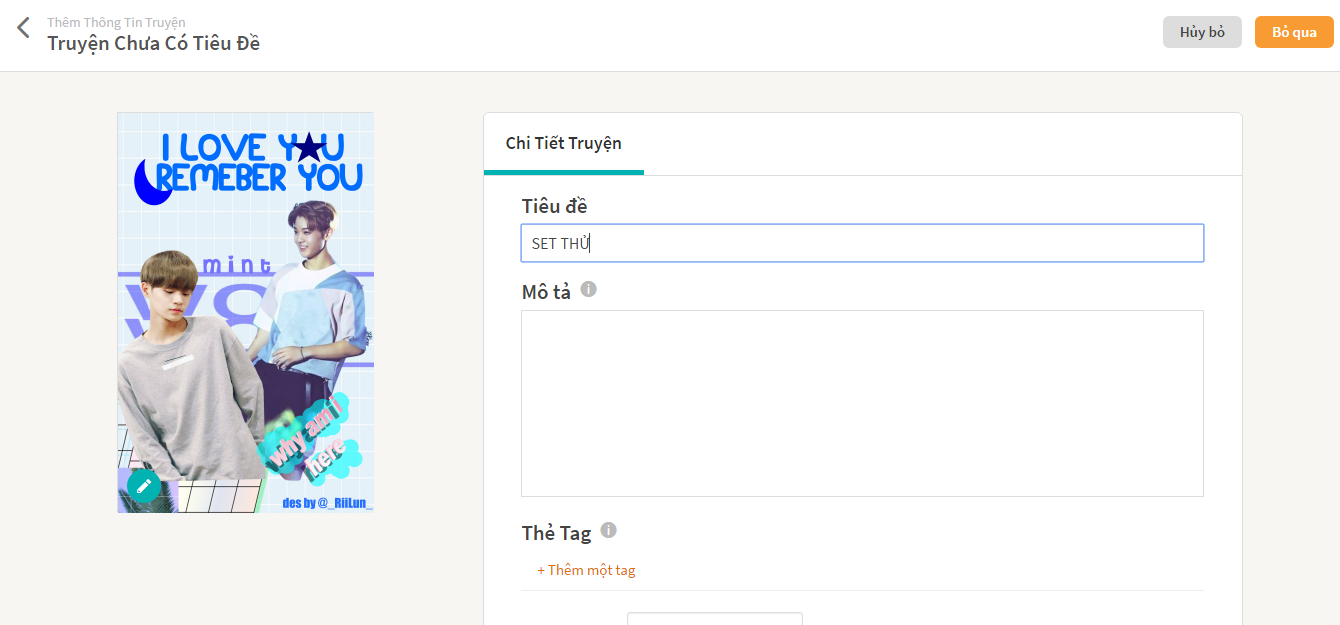Add a tag via Thêm một tag
Image resolution: width=1340 pixels, height=625 pixels.
pos(586,570)
